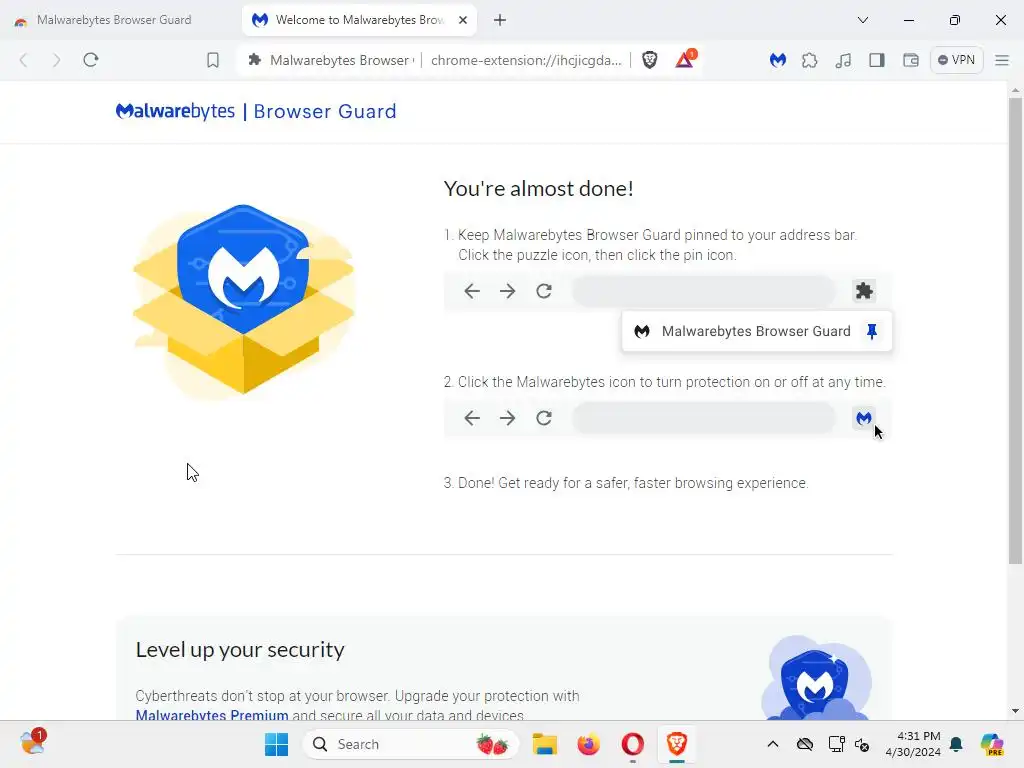Open the Brave Wallet icon
This screenshot has width=1024, height=768.
pos(910,60)
